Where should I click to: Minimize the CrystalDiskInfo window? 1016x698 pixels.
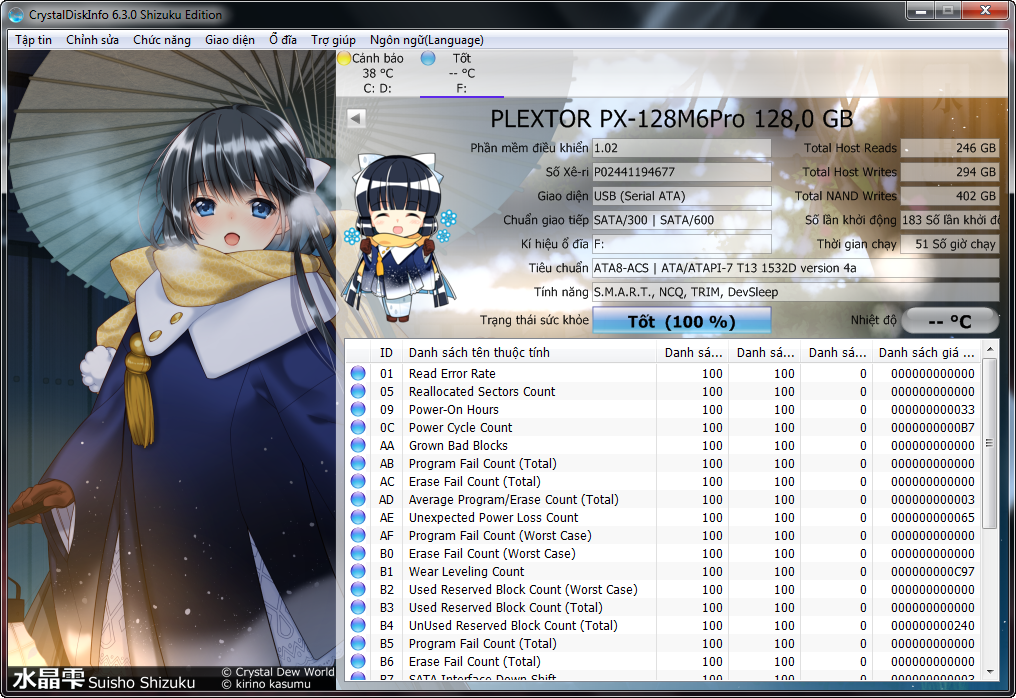tap(921, 10)
